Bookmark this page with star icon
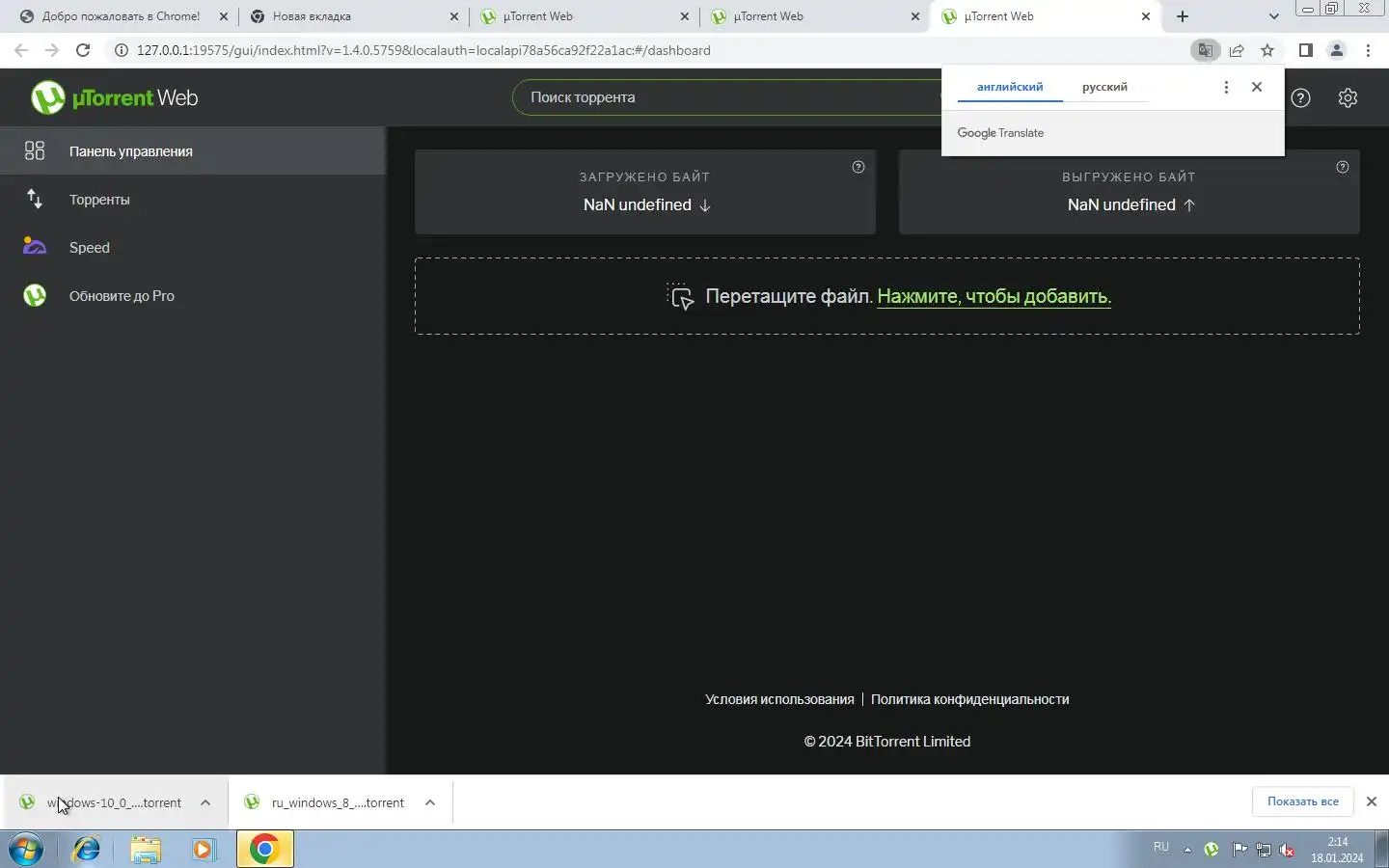Screen dimensions: 1389x868 (x=1267, y=50)
